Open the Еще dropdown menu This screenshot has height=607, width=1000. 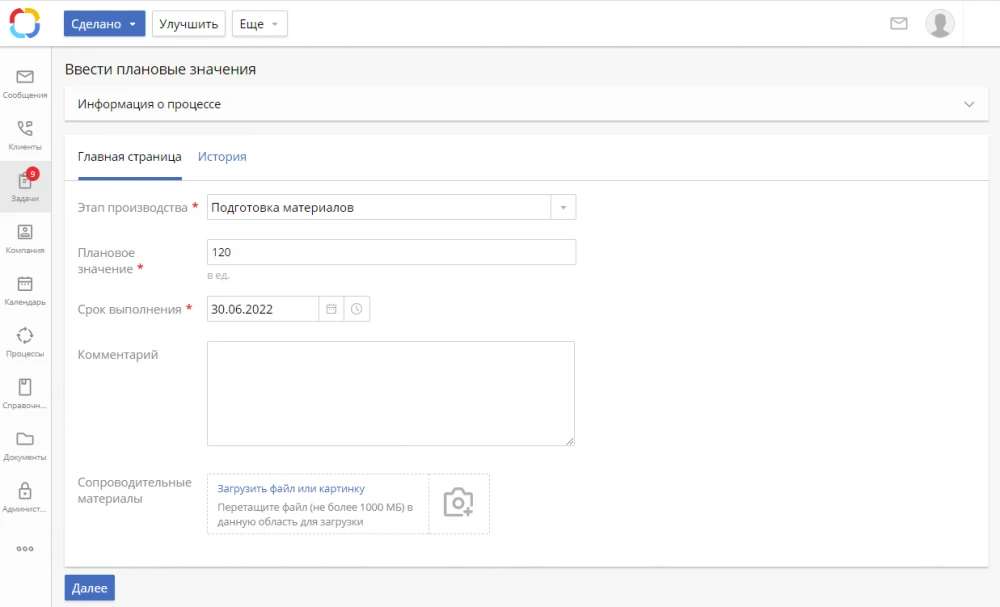[259, 24]
